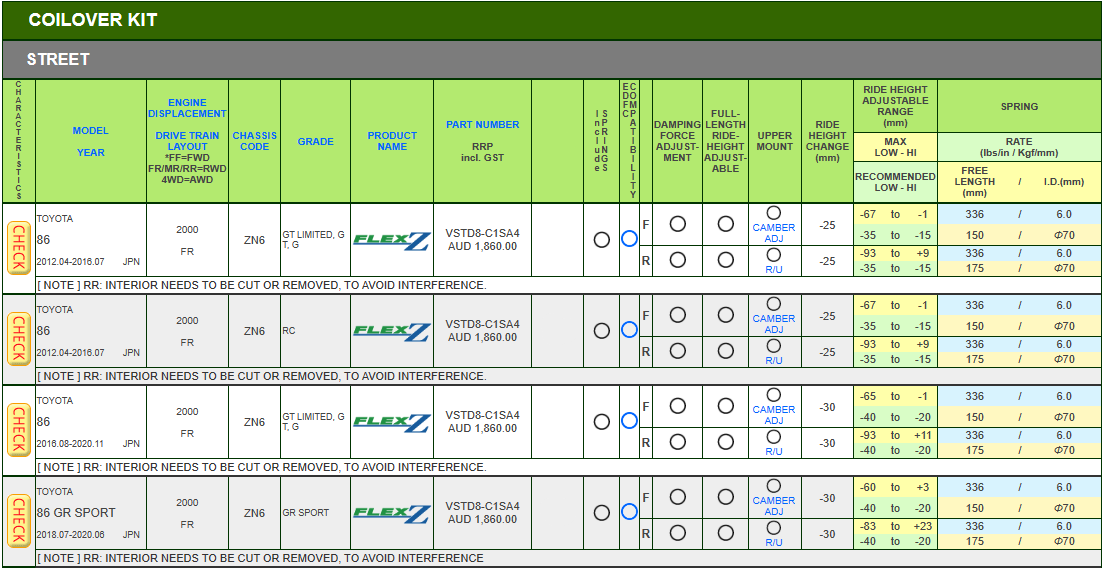The height and width of the screenshot is (568, 1104).
Task: Open CAMBER ADJ link in the RC row
Action: 774,324
